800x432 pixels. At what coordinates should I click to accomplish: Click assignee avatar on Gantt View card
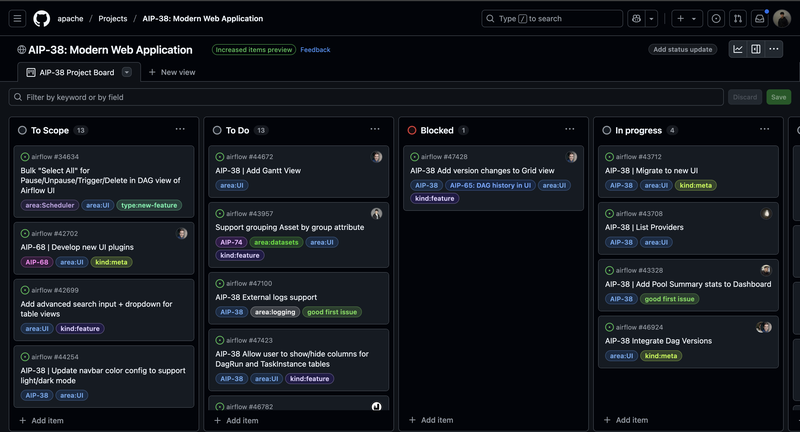pyautogui.click(x=377, y=157)
